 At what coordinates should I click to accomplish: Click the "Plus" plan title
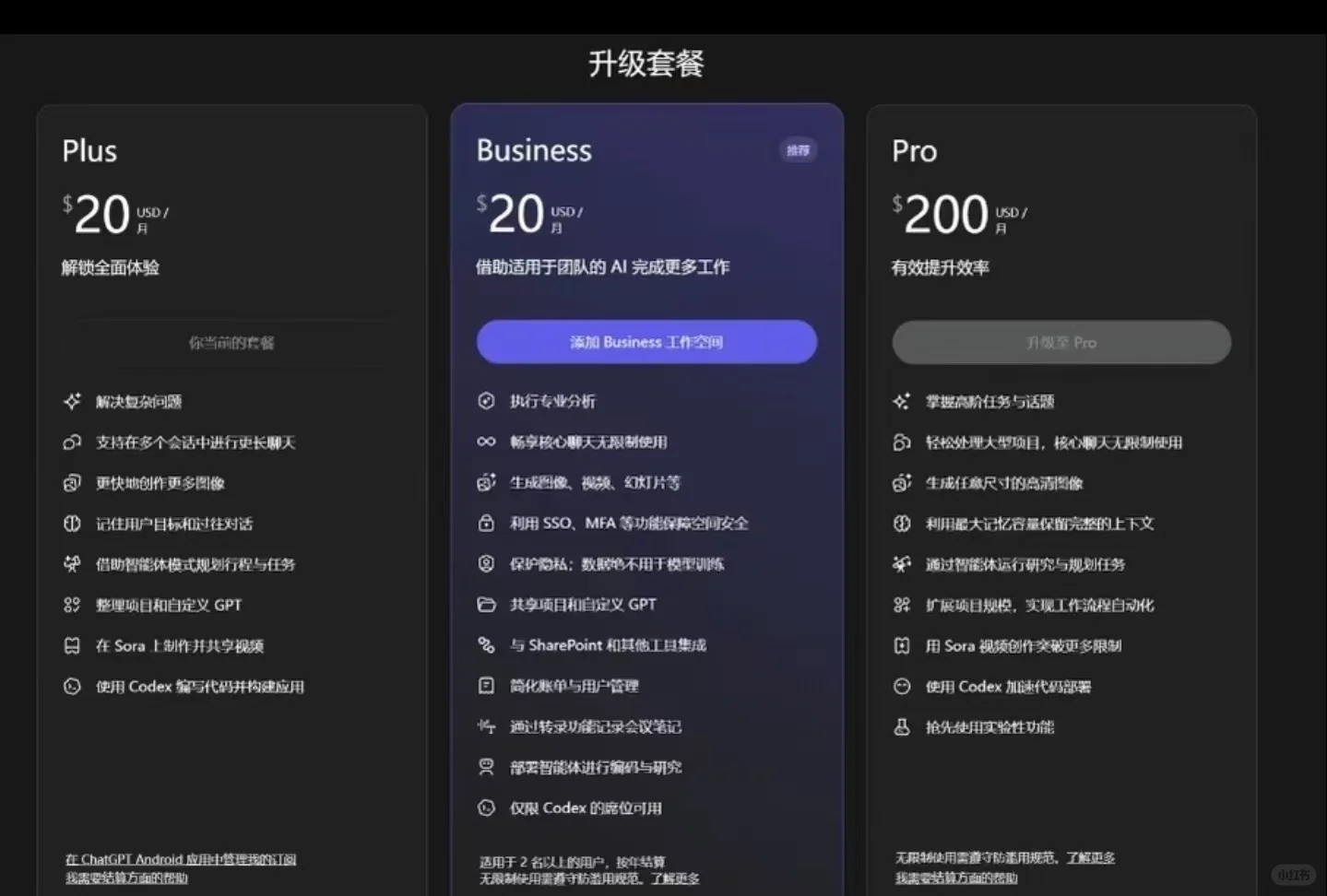pyautogui.click(x=89, y=151)
